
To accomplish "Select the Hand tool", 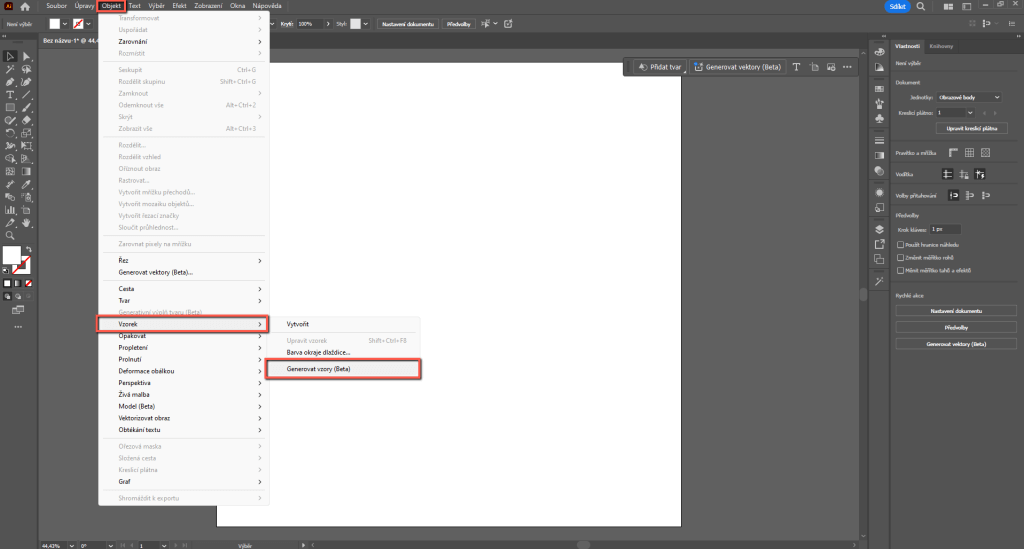I will pos(26,223).
